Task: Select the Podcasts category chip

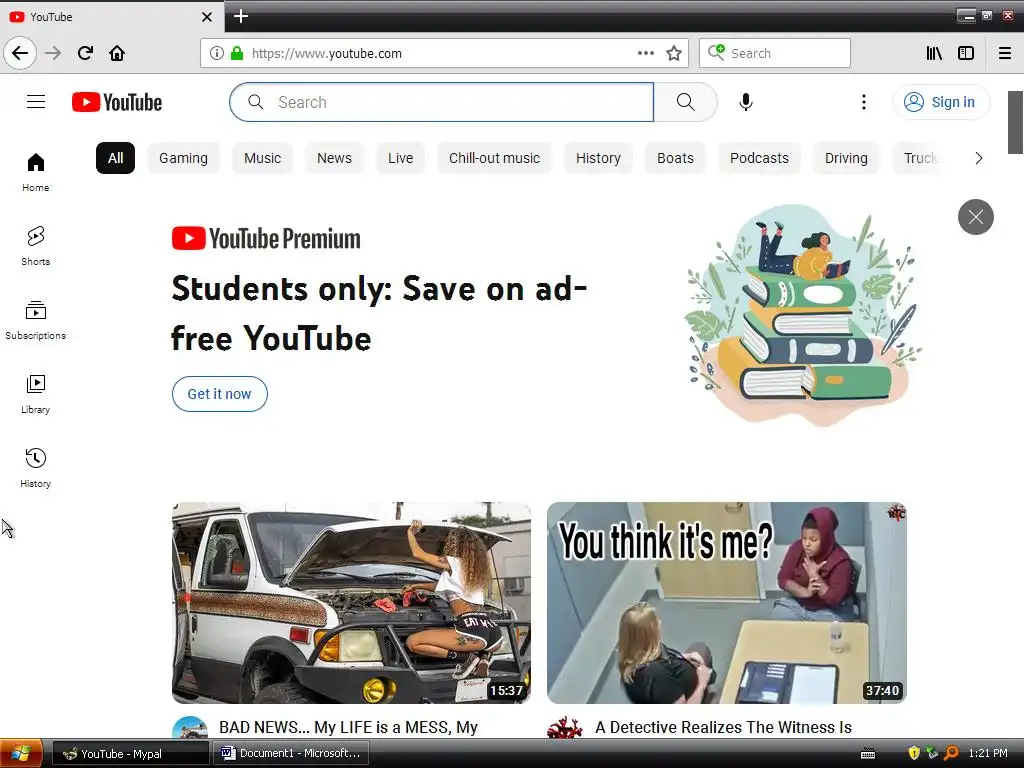Action: pyautogui.click(x=759, y=158)
